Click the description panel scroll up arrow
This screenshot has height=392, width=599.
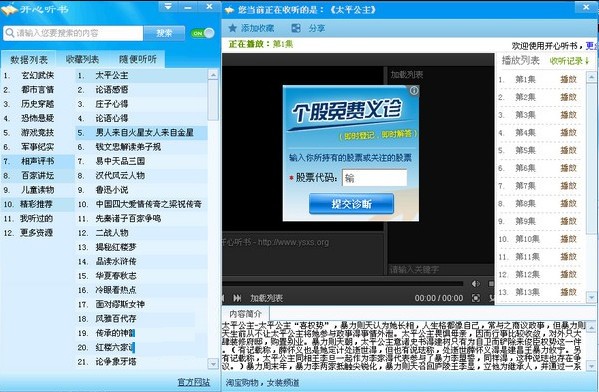click(x=591, y=327)
